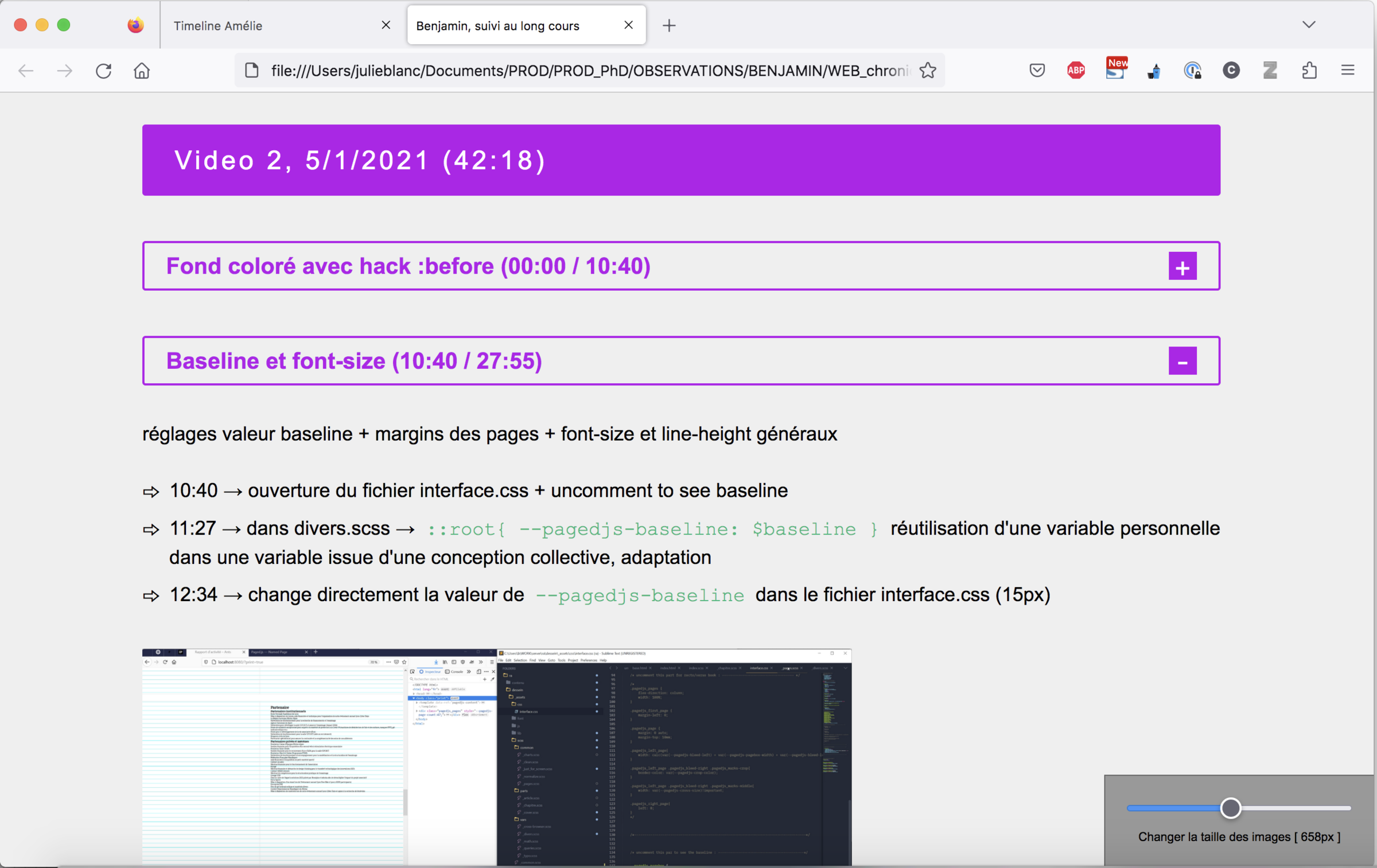Close the Timeline Amélie tab
The image size is (1377, 868).
pos(386,25)
